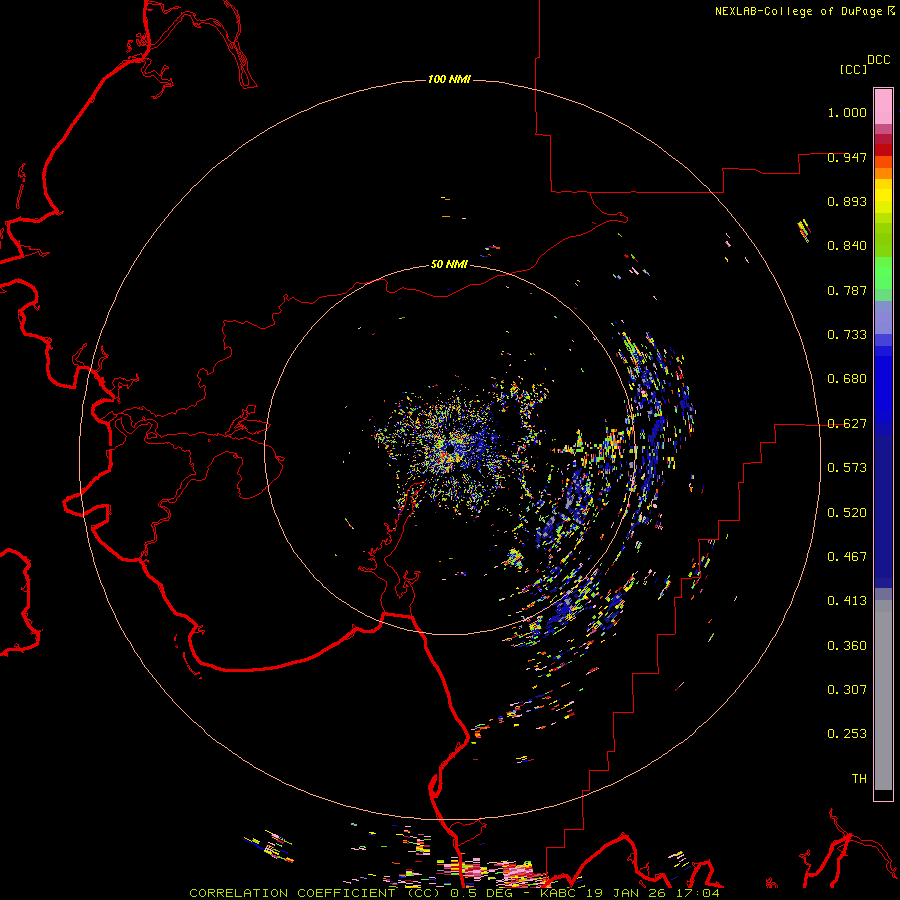This screenshot has width=900, height=900.
Task: Click the bright green color bar segment
Action: coord(883,273)
